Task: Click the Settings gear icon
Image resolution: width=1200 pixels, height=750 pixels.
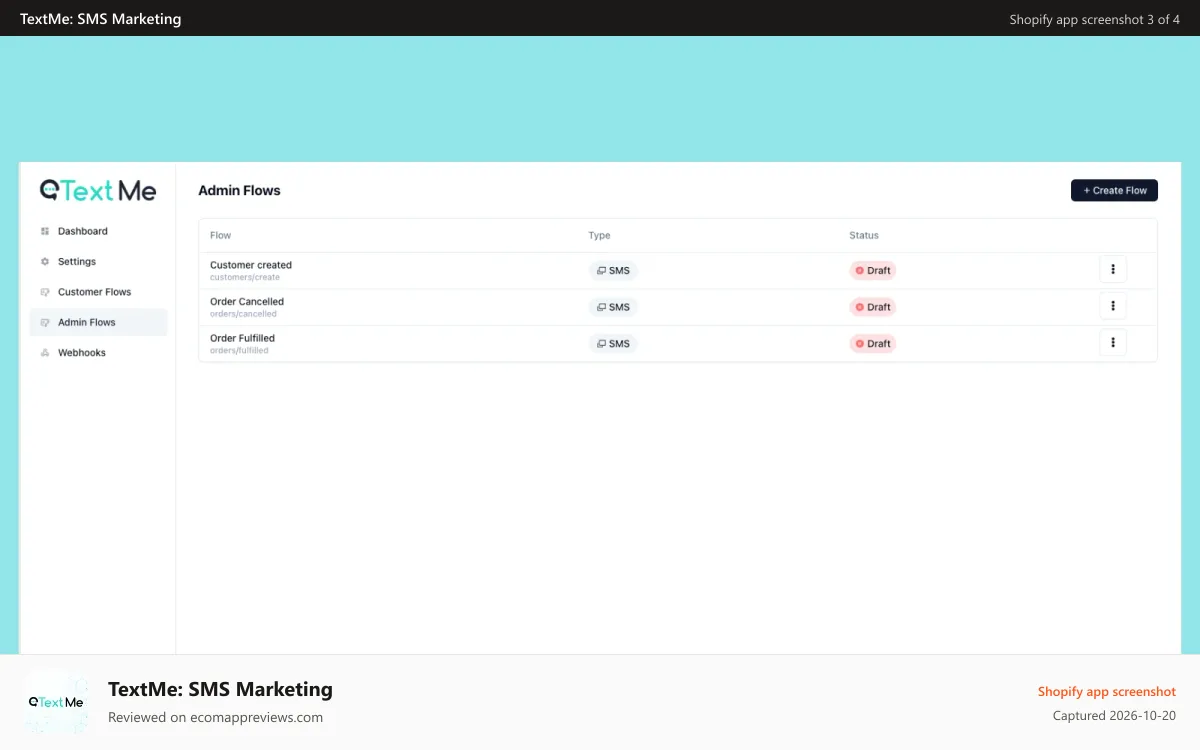Action: pos(45,262)
